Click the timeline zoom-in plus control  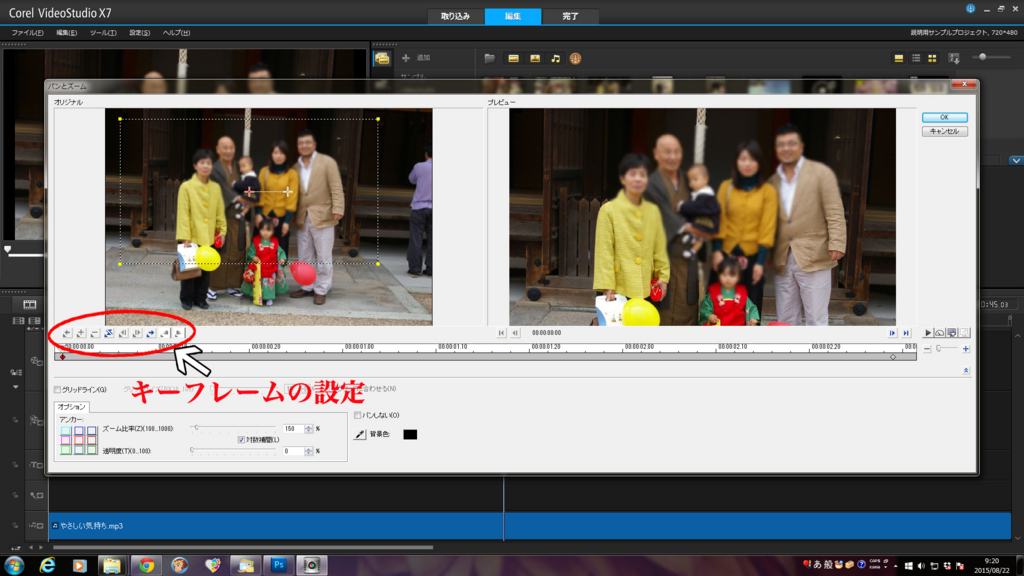pyautogui.click(x=966, y=349)
